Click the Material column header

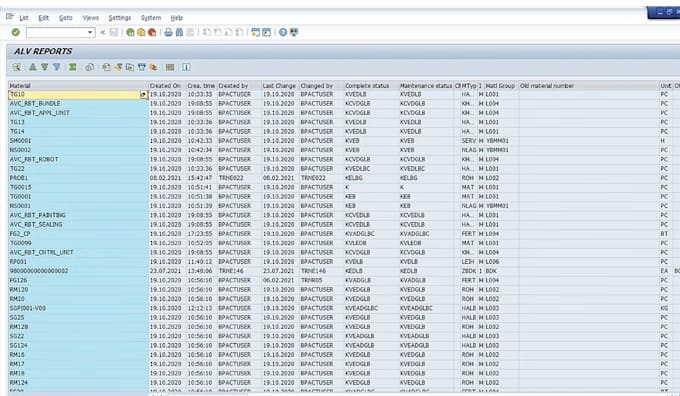[78, 86]
